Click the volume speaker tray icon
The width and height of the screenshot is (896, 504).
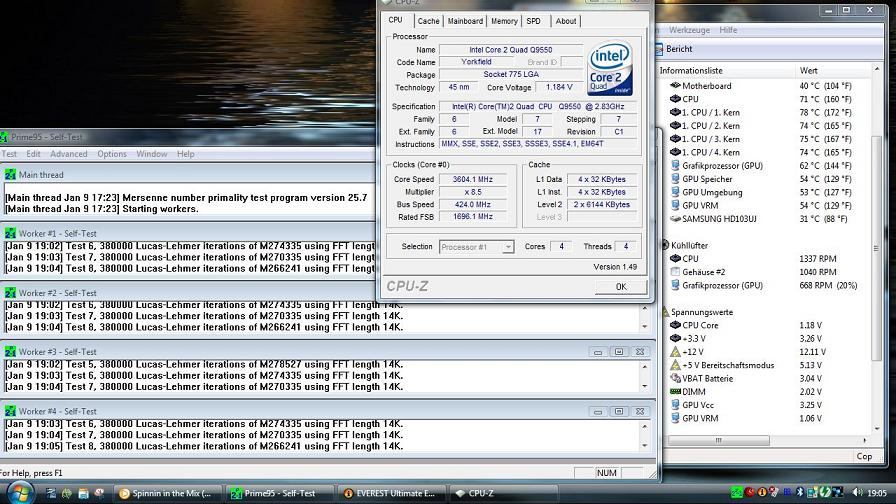point(857,492)
